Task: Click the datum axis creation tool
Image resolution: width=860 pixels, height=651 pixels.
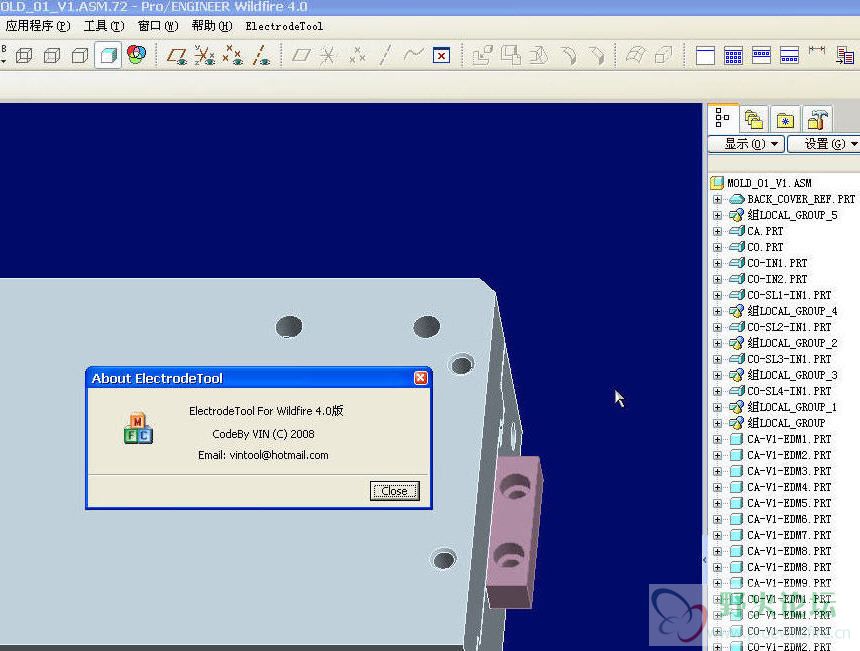Action: click(x=328, y=55)
